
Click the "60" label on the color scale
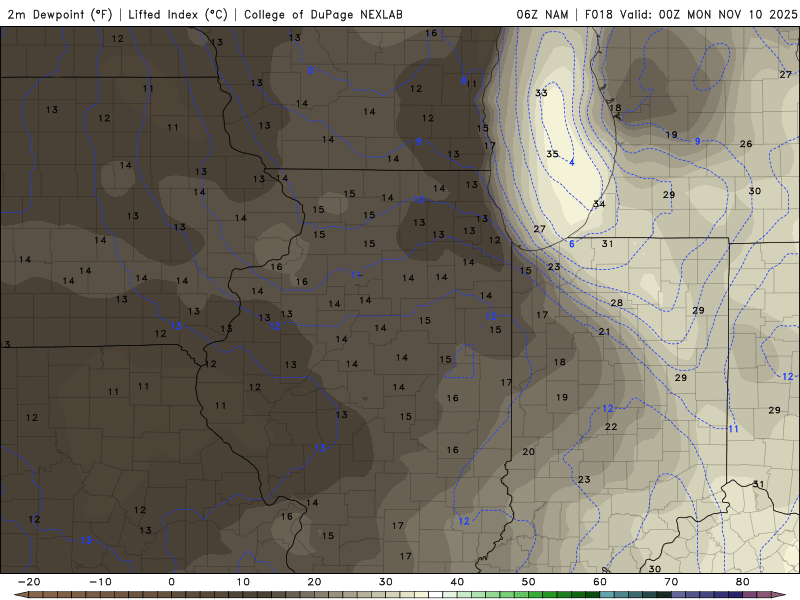(x=600, y=582)
